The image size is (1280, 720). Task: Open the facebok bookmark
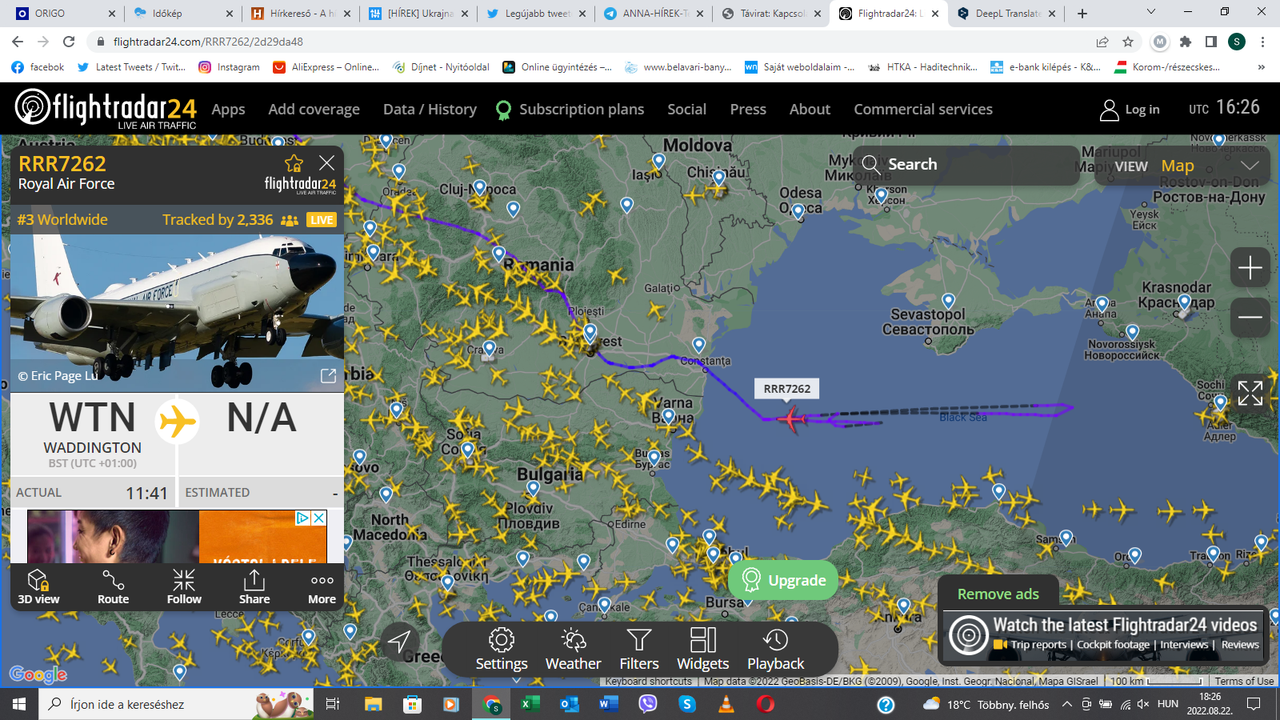point(37,67)
